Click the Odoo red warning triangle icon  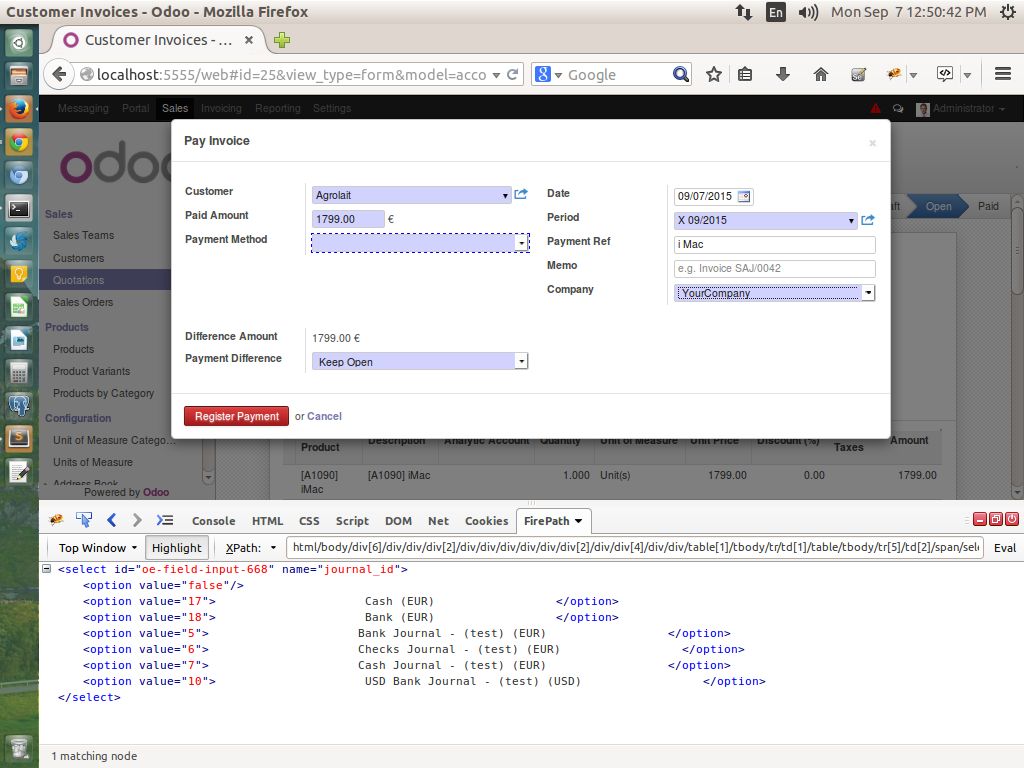pyautogui.click(x=876, y=108)
